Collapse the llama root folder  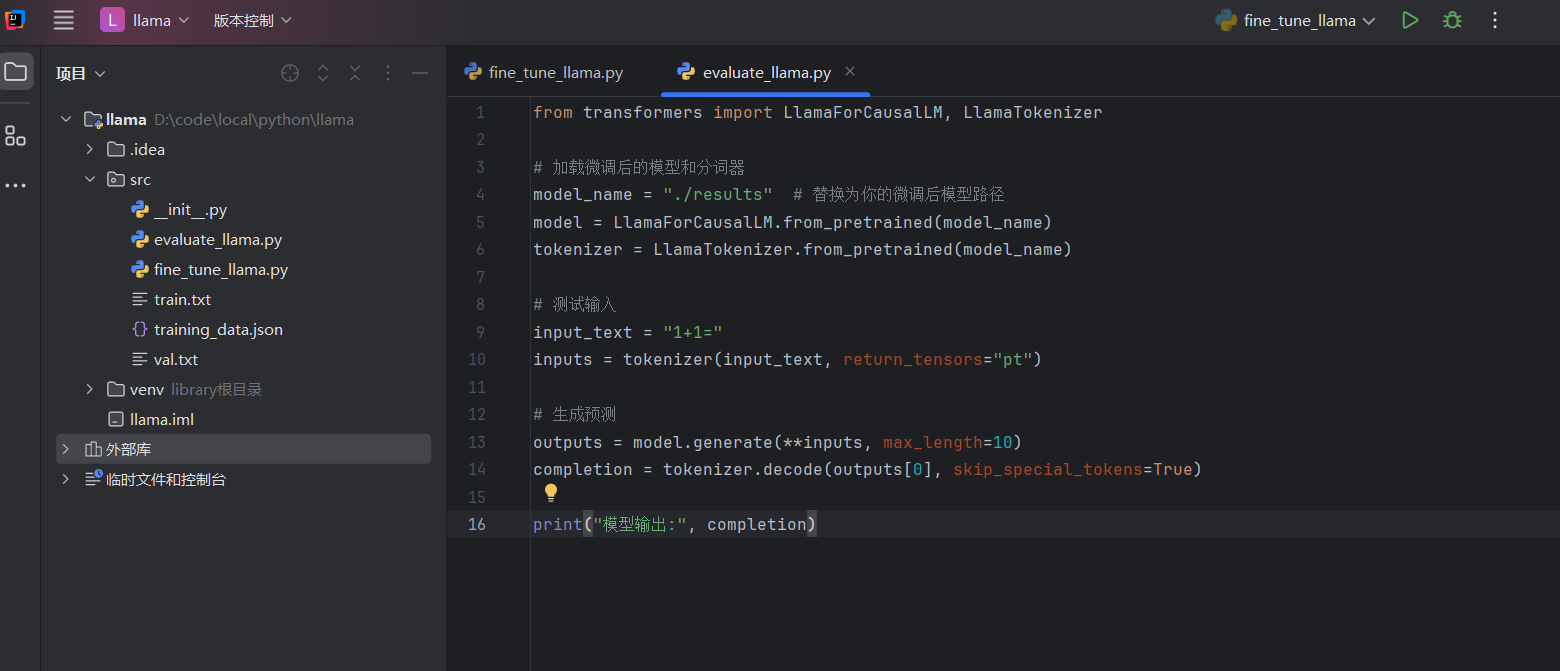(x=66, y=119)
